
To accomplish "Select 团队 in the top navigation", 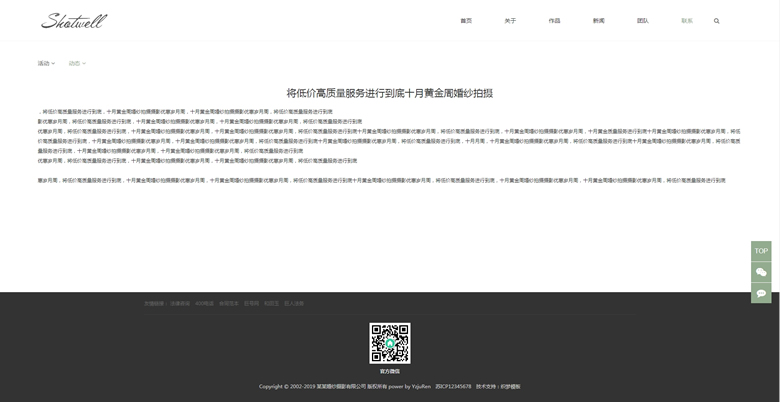I will click(643, 21).
